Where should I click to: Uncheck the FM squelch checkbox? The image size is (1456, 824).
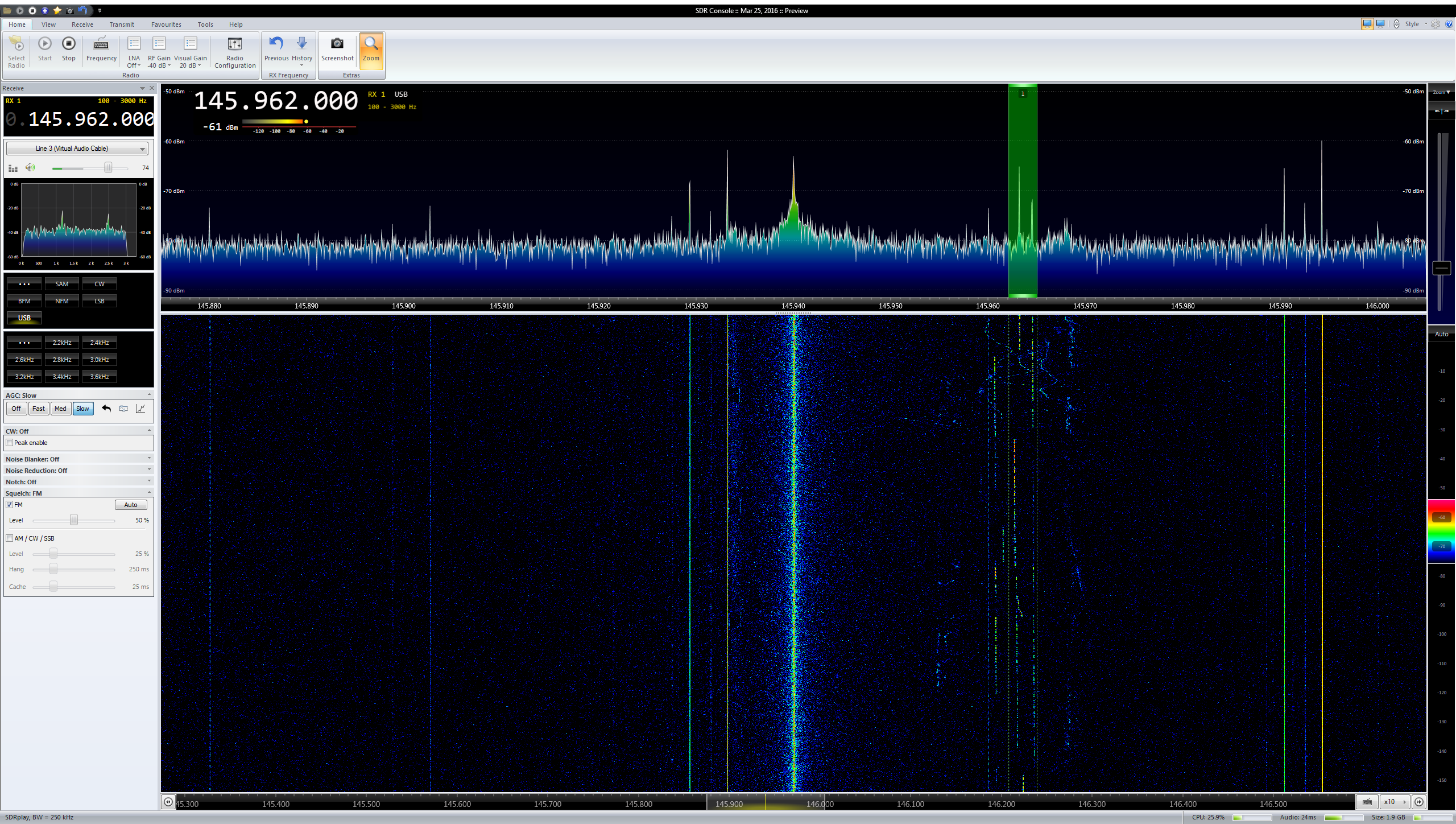10,505
